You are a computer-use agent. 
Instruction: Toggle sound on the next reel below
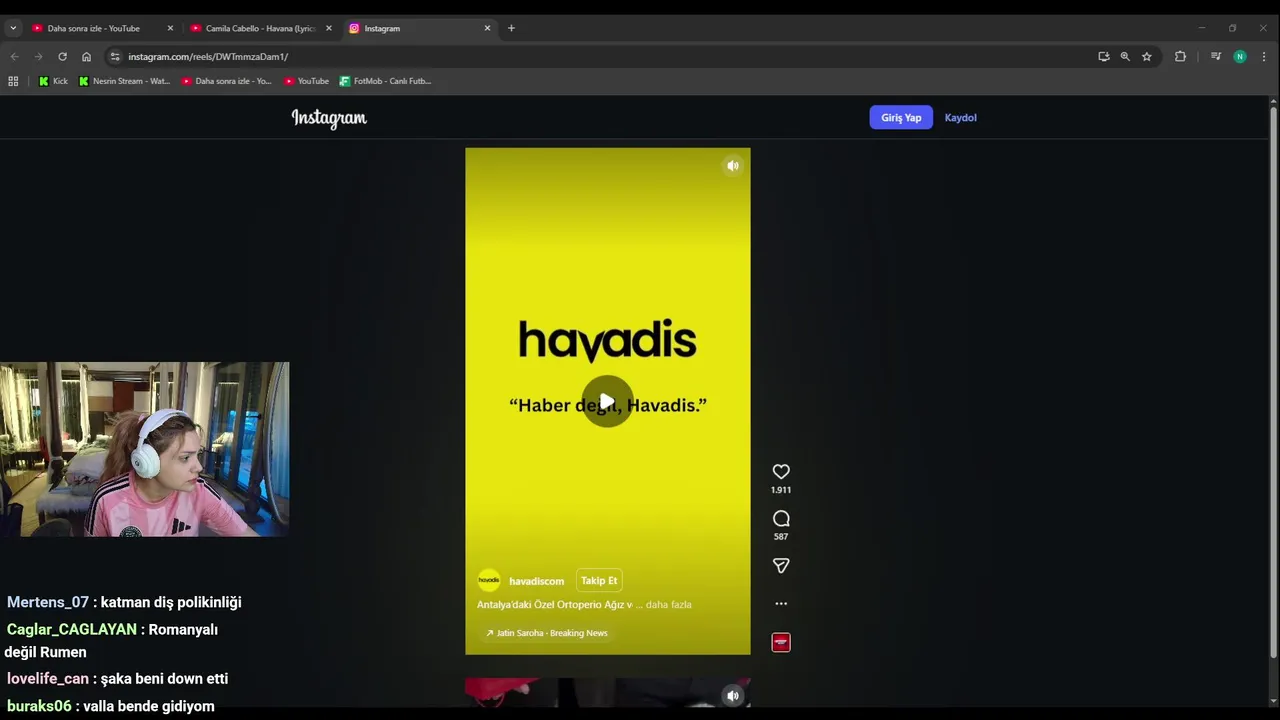tap(733, 695)
